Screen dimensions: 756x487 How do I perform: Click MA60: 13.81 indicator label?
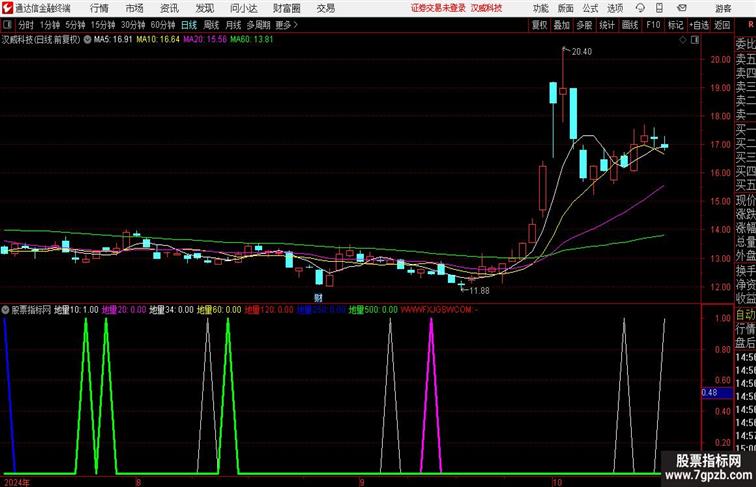[252, 40]
